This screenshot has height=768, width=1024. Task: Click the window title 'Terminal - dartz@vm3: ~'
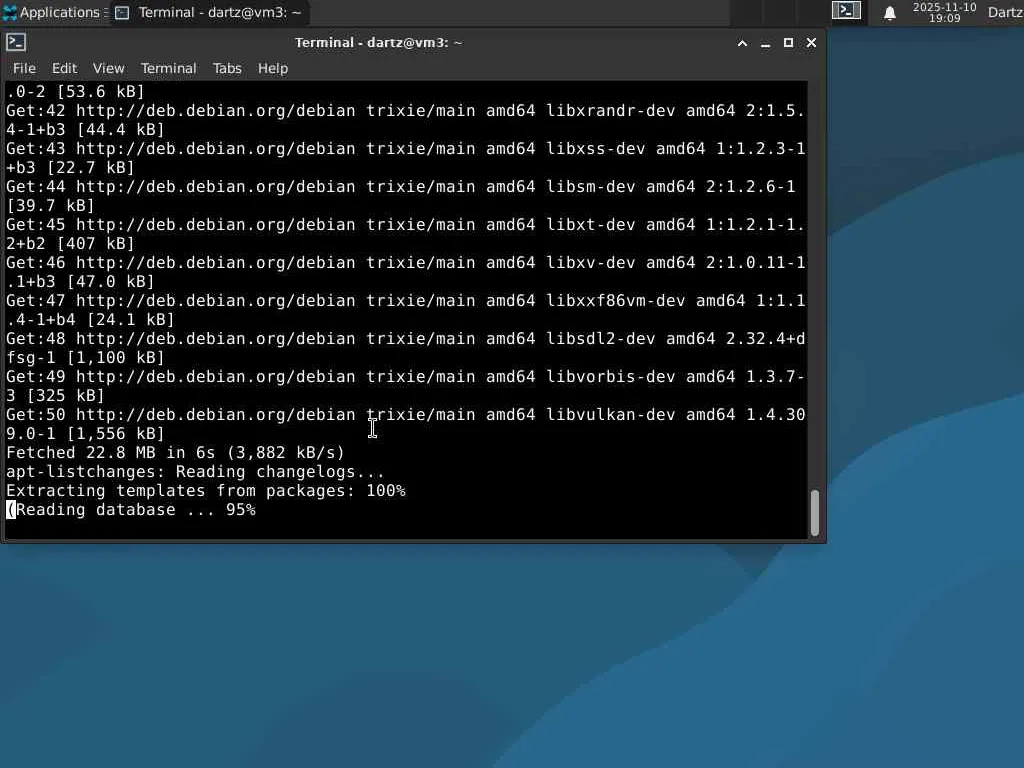(x=378, y=43)
